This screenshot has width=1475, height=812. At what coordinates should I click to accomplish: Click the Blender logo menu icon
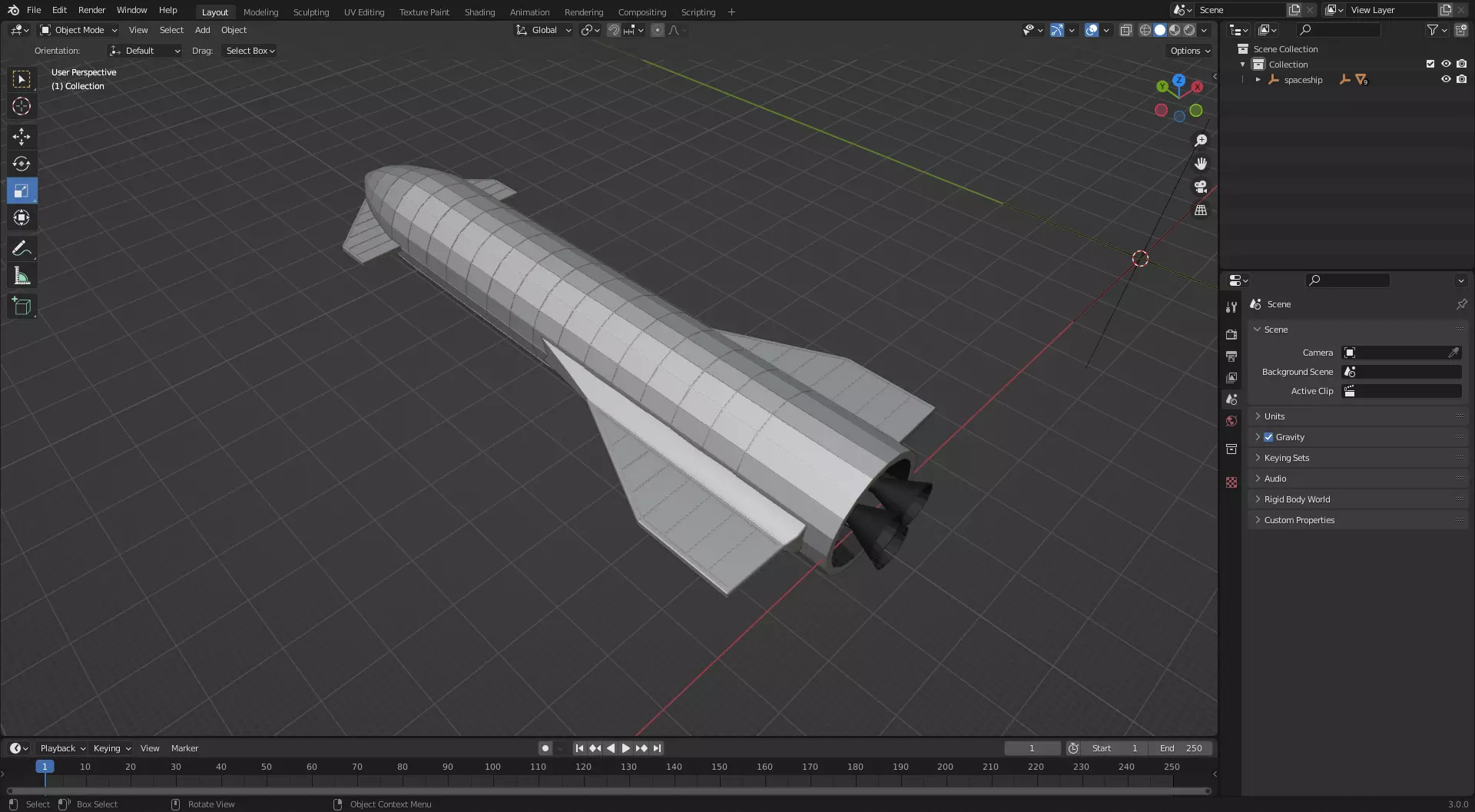click(x=13, y=10)
